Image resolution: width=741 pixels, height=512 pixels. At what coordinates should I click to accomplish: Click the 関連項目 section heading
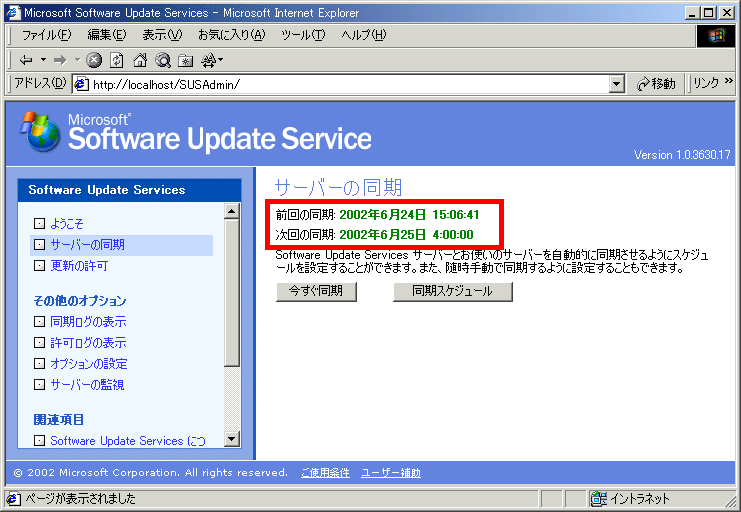[59, 419]
